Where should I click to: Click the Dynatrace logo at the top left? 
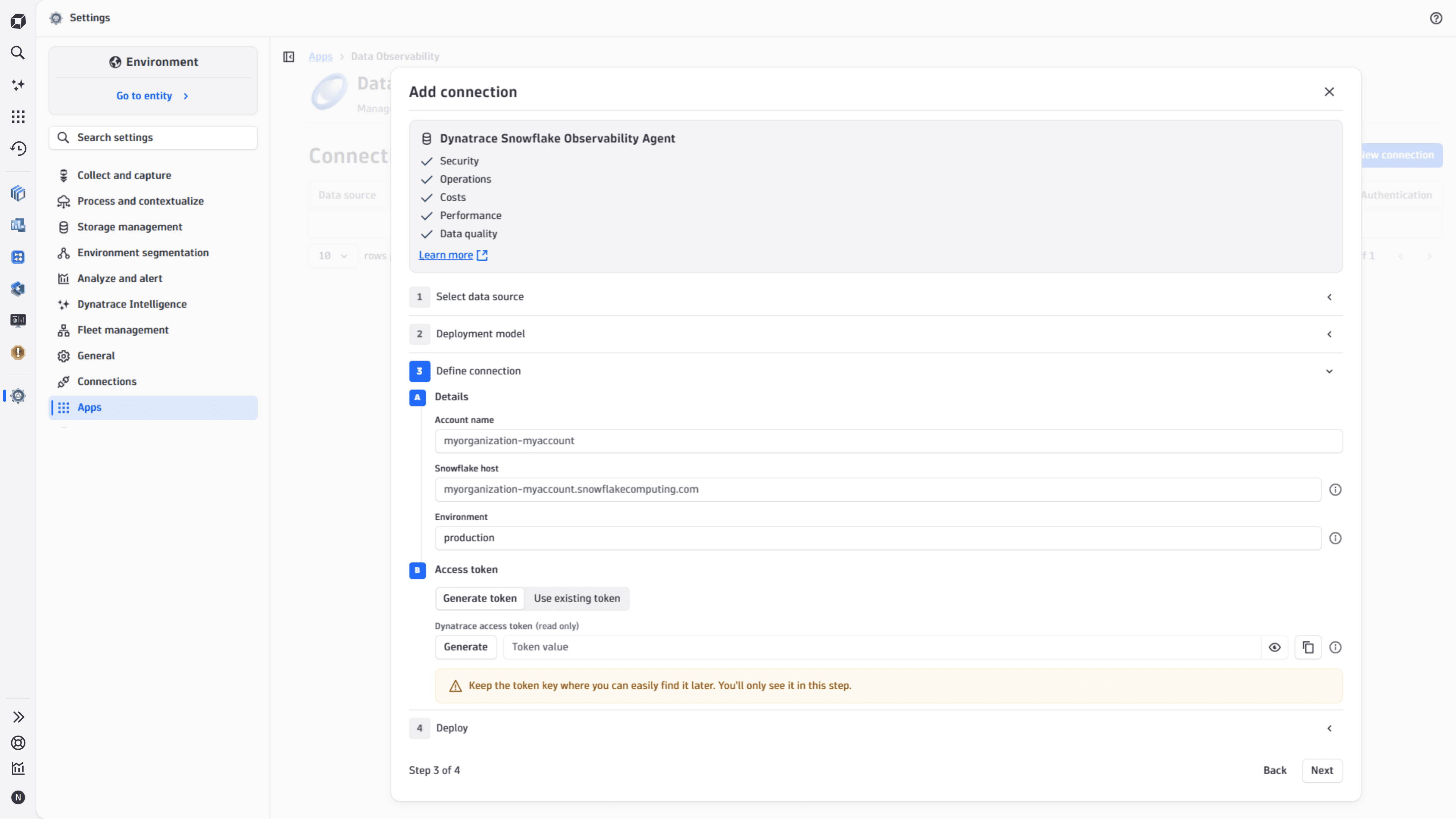tap(18, 21)
